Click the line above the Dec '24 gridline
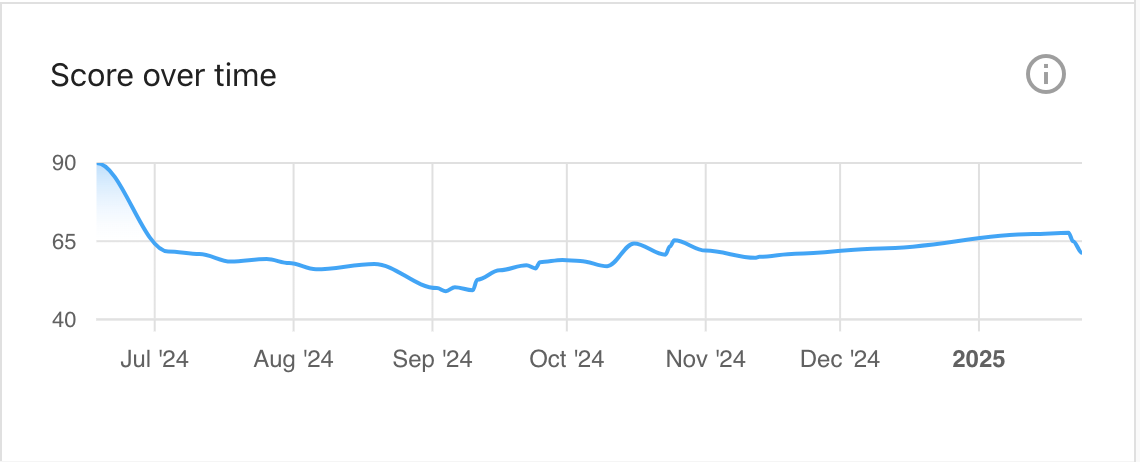Screen dimensions: 1140x462 pos(840,251)
